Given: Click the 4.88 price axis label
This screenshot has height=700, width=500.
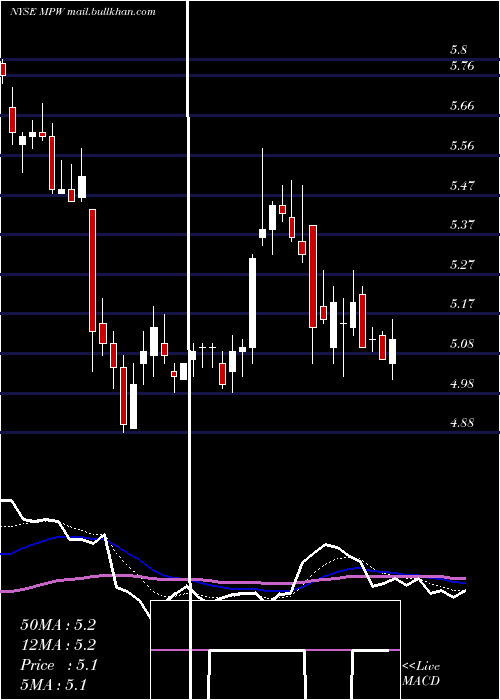Looking at the screenshot, I should point(462,423).
